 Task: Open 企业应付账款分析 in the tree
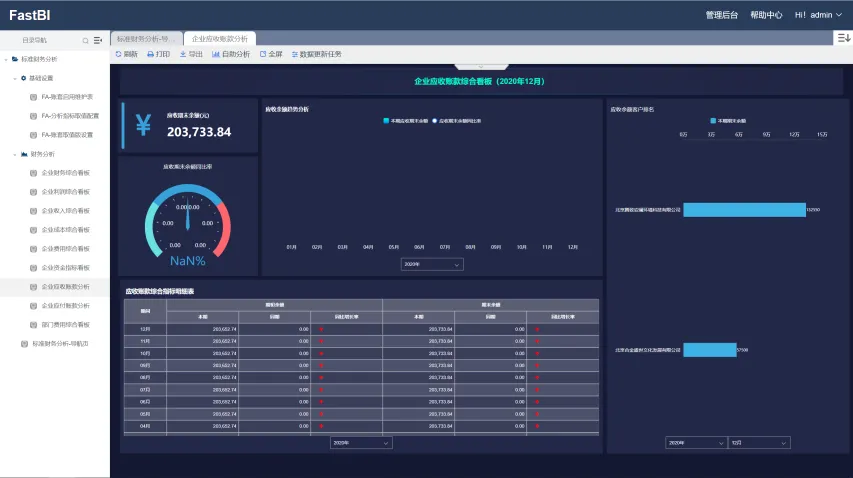pyautogui.click(x=66, y=306)
